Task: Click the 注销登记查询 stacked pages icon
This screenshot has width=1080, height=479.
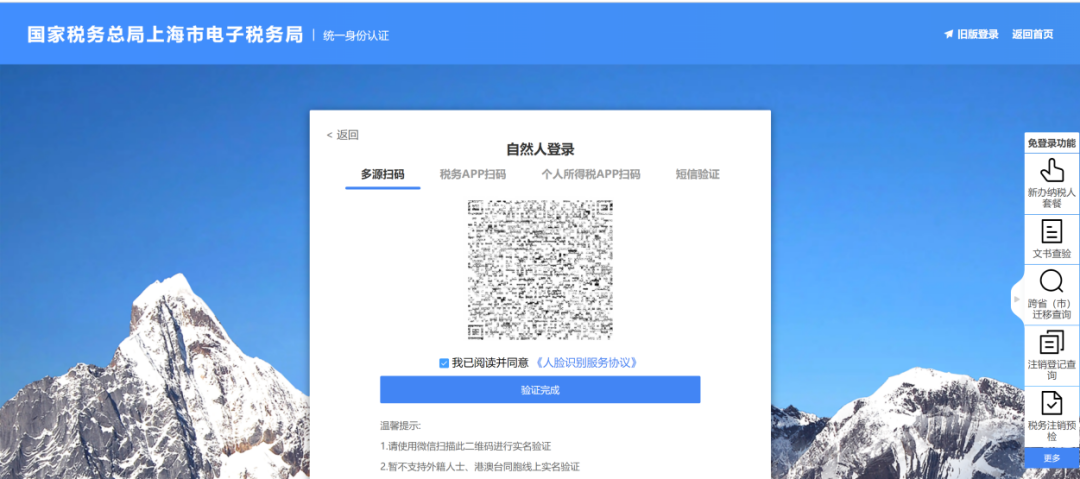Action: click(x=1051, y=343)
